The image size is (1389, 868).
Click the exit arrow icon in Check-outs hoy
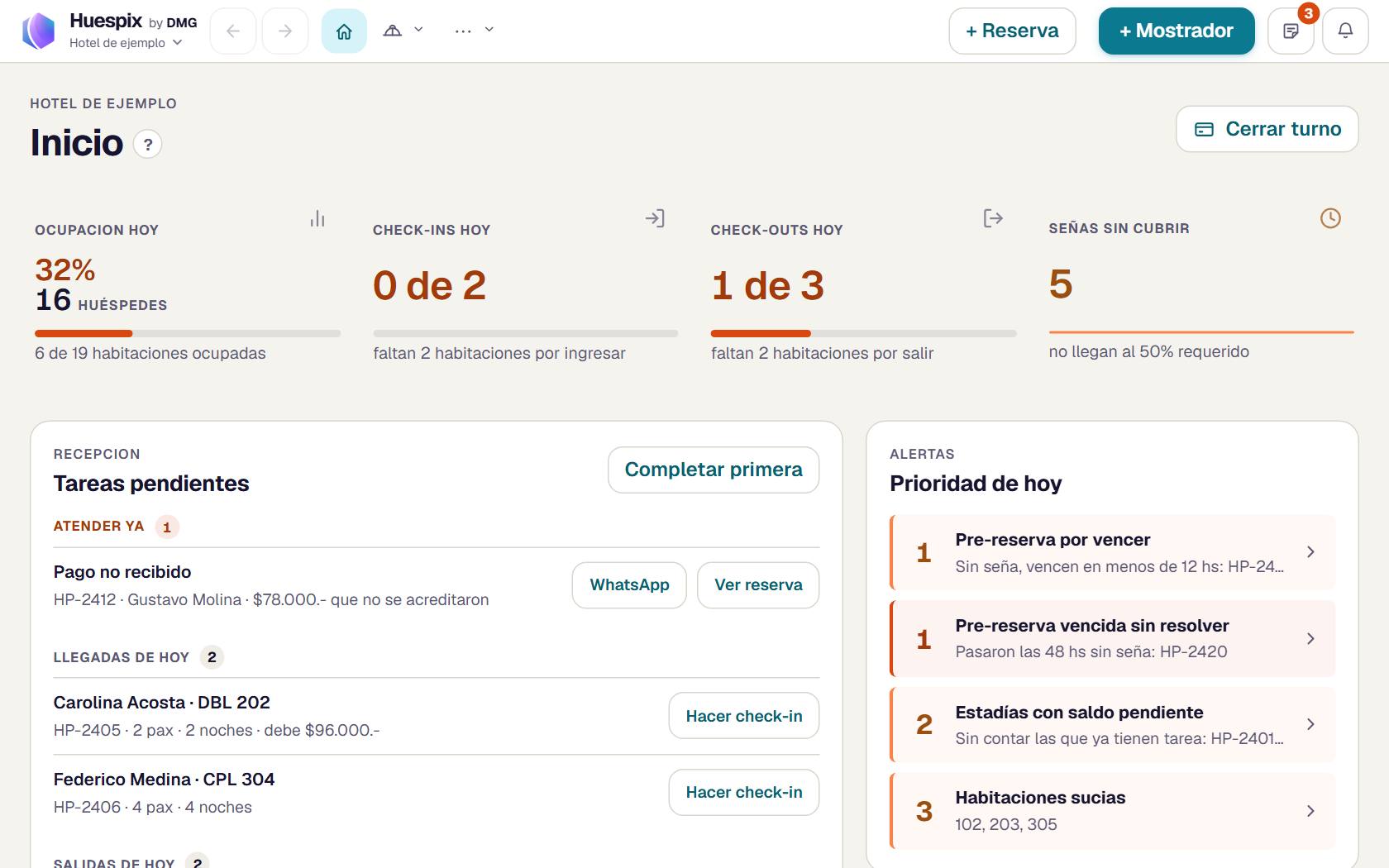(x=993, y=218)
